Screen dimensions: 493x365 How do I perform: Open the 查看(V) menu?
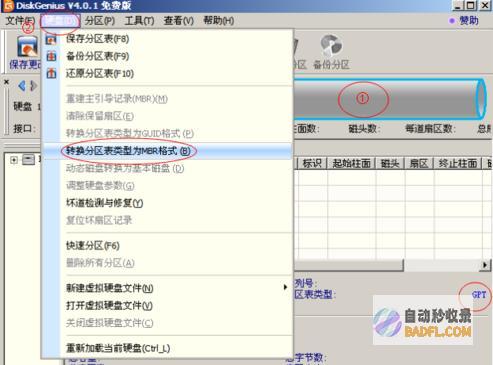click(x=179, y=21)
